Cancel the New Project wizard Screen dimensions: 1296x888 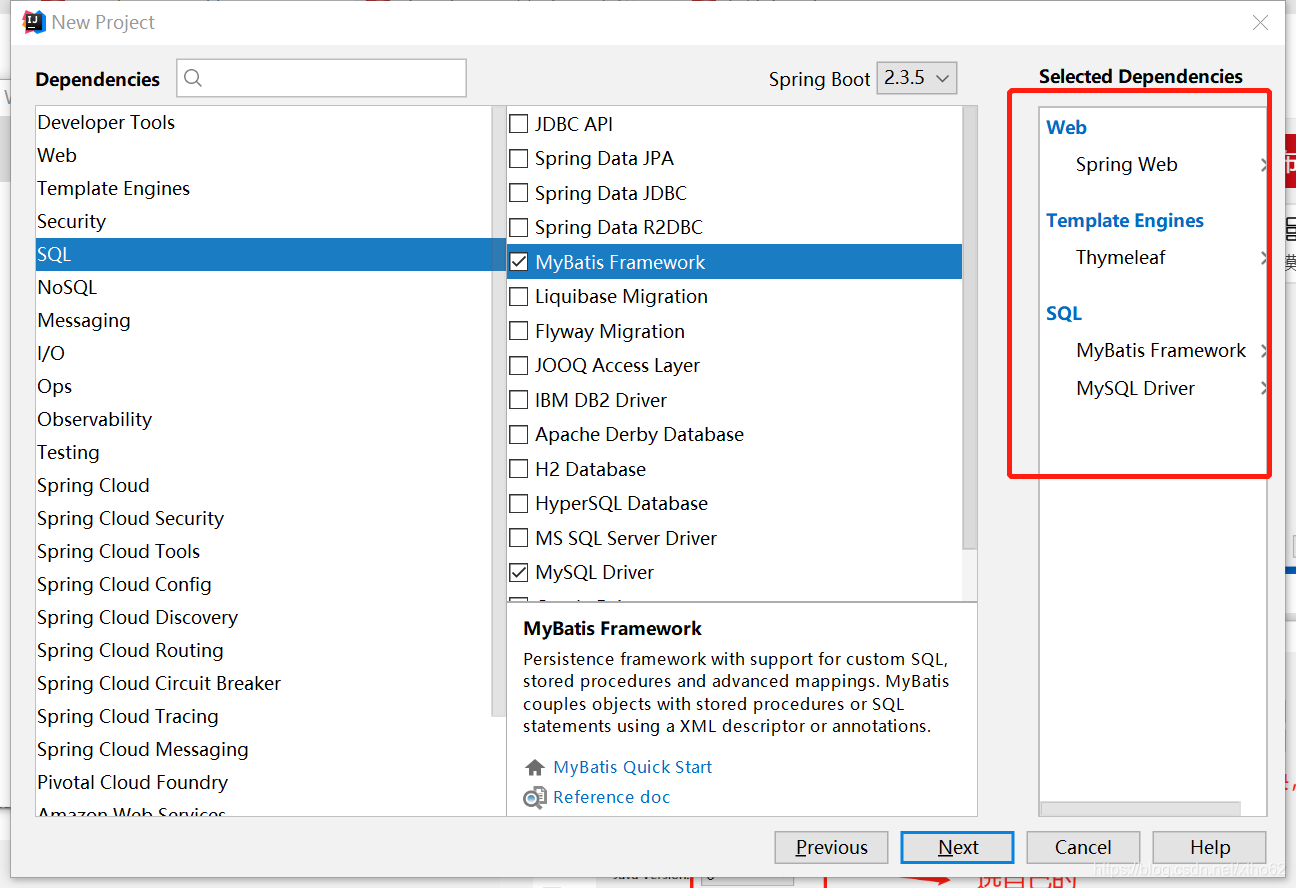(x=1083, y=847)
